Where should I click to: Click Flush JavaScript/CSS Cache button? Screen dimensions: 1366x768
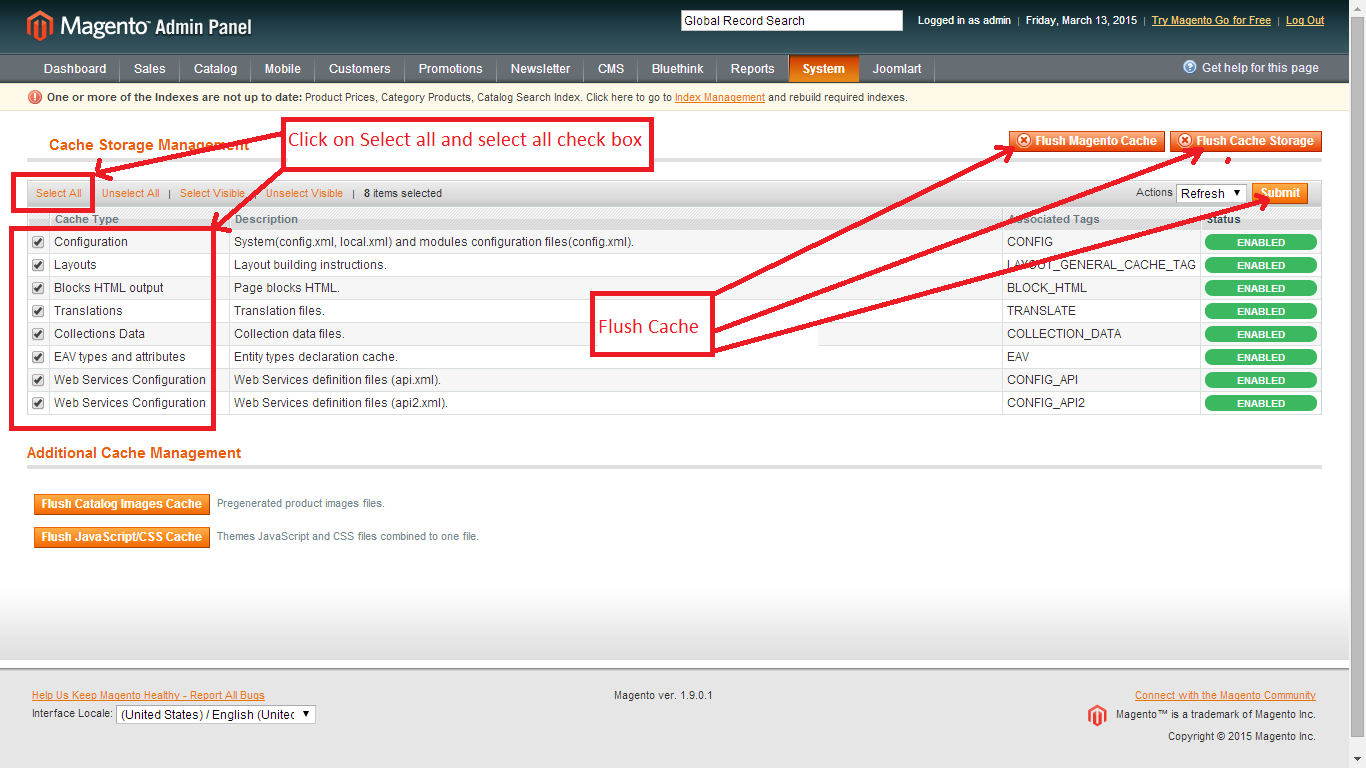pyautogui.click(x=122, y=537)
